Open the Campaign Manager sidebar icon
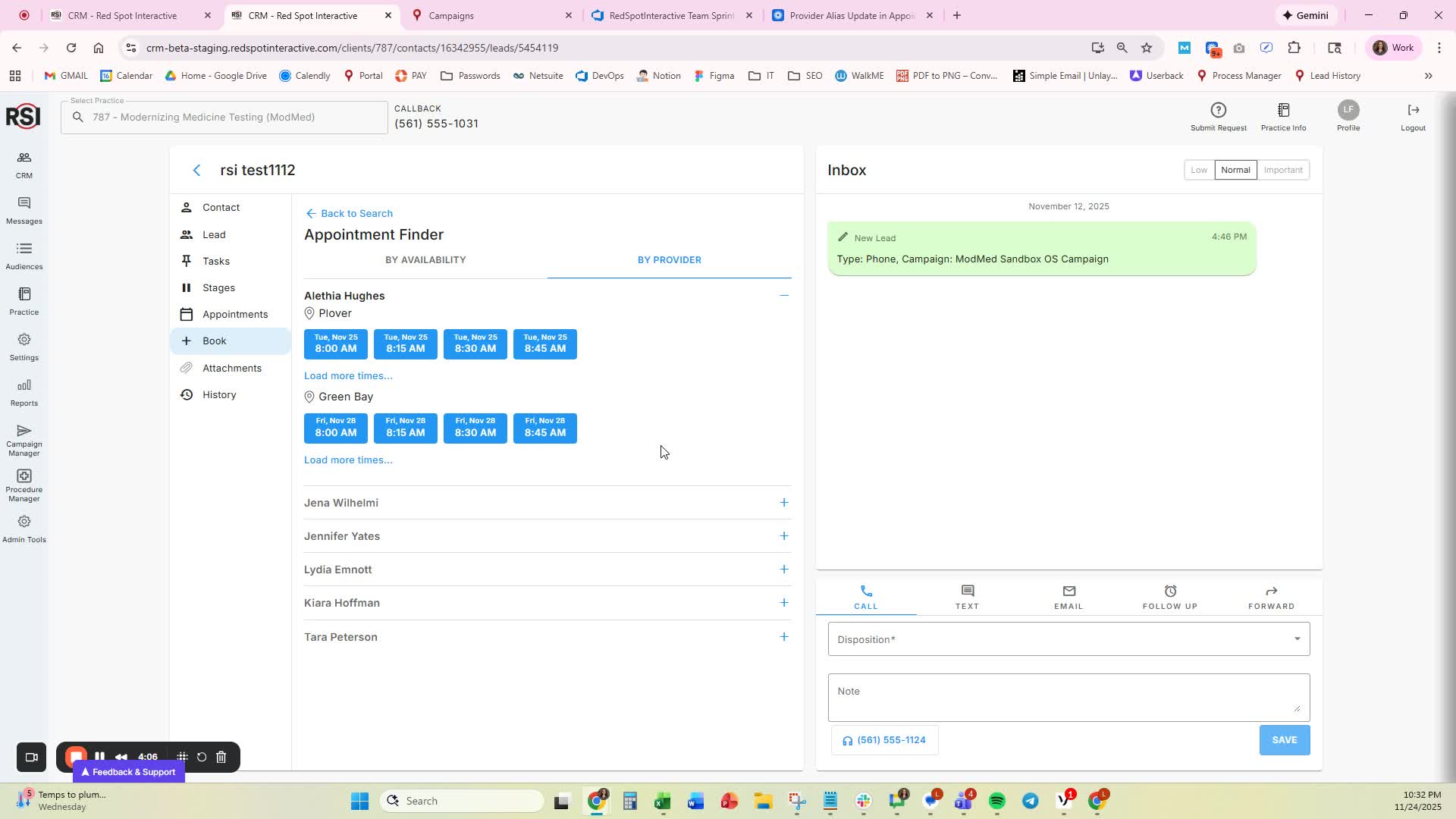Viewport: 1456px width, 819px height. pyautogui.click(x=24, y=439)
